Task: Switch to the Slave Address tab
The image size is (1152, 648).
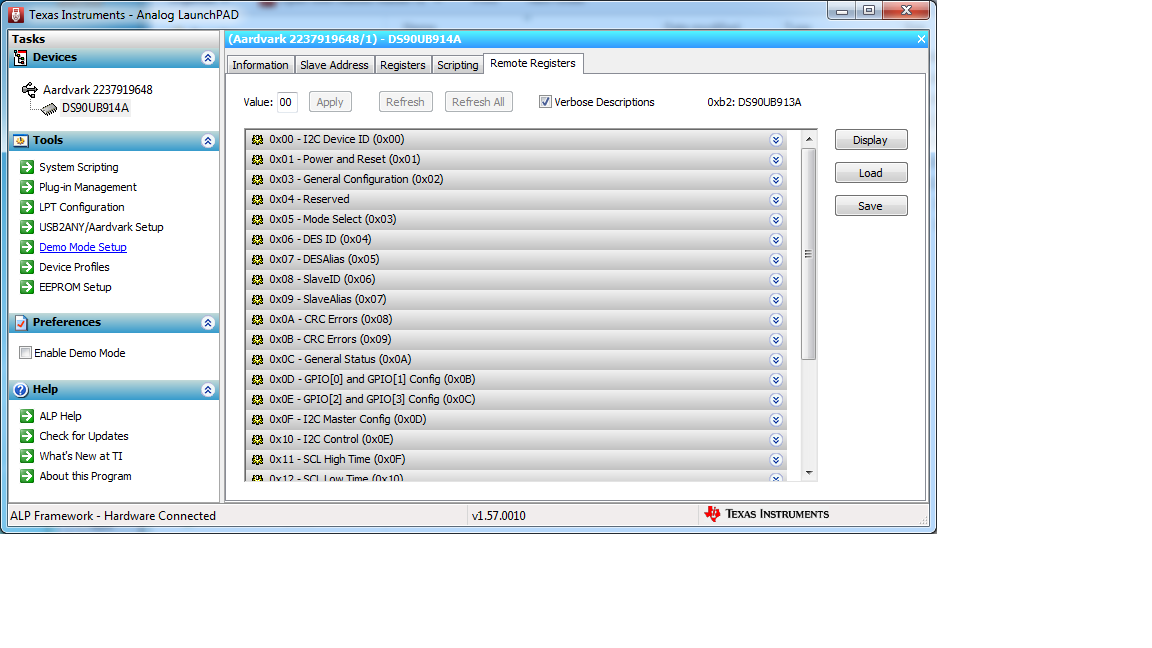Action: click(334, 65)
